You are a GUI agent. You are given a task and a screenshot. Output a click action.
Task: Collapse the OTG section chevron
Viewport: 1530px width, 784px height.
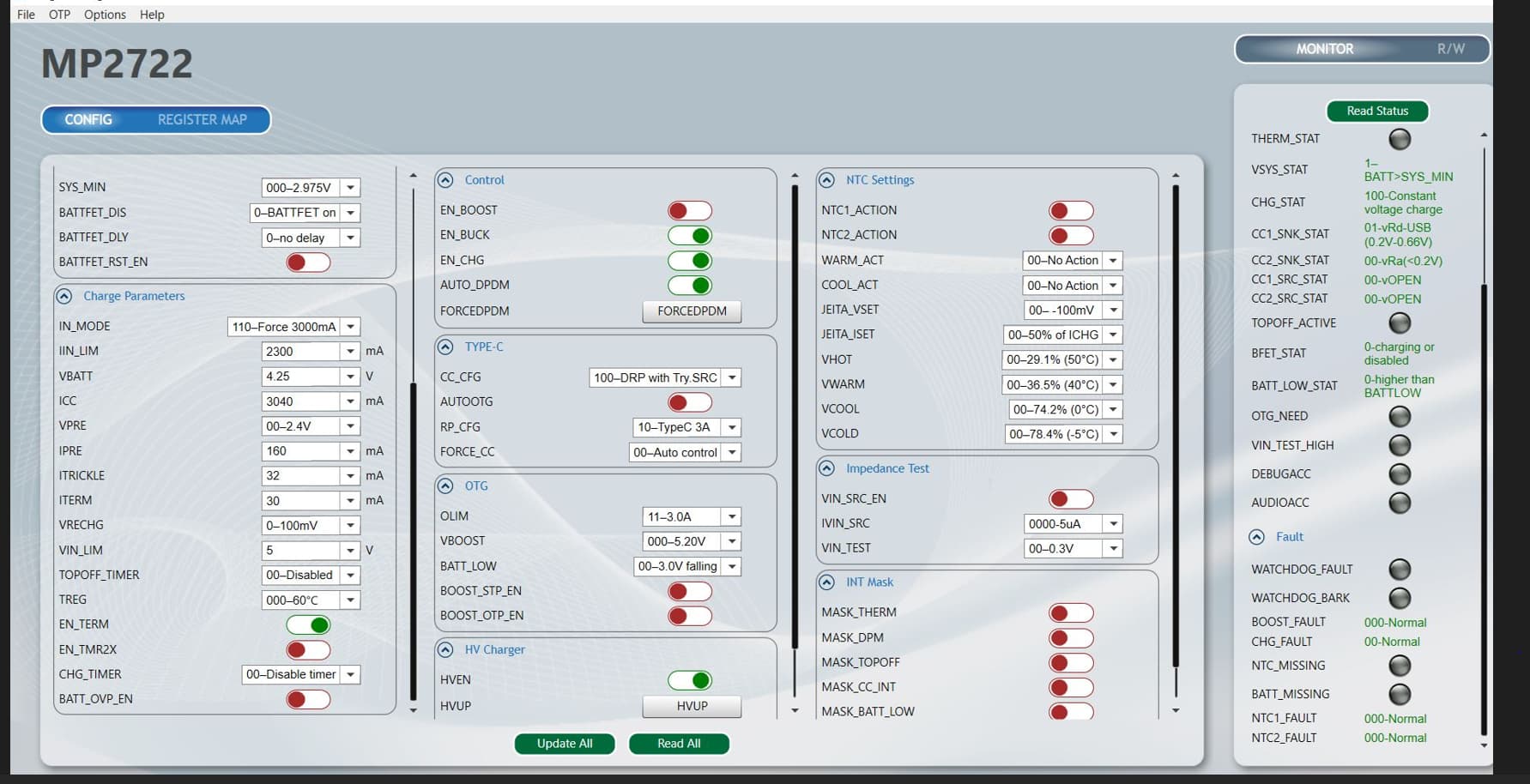point(445,485)
